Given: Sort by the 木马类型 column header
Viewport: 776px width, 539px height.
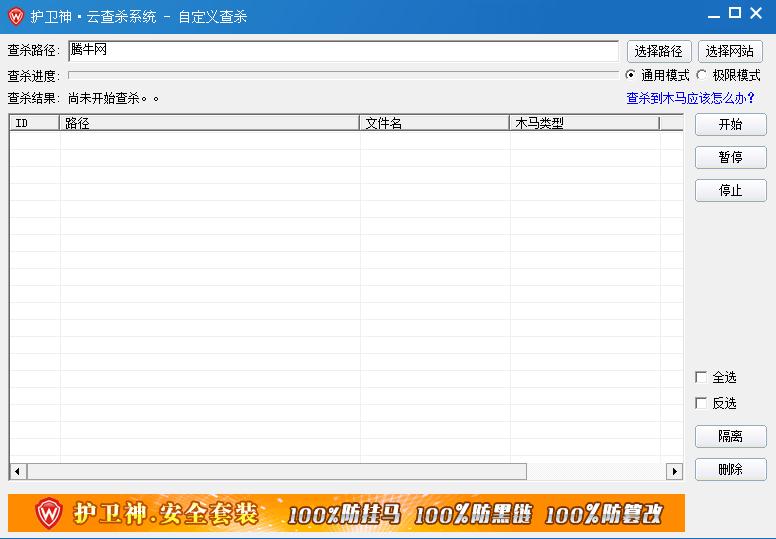Looking at the screenshot, I should (x=584, y=123).
